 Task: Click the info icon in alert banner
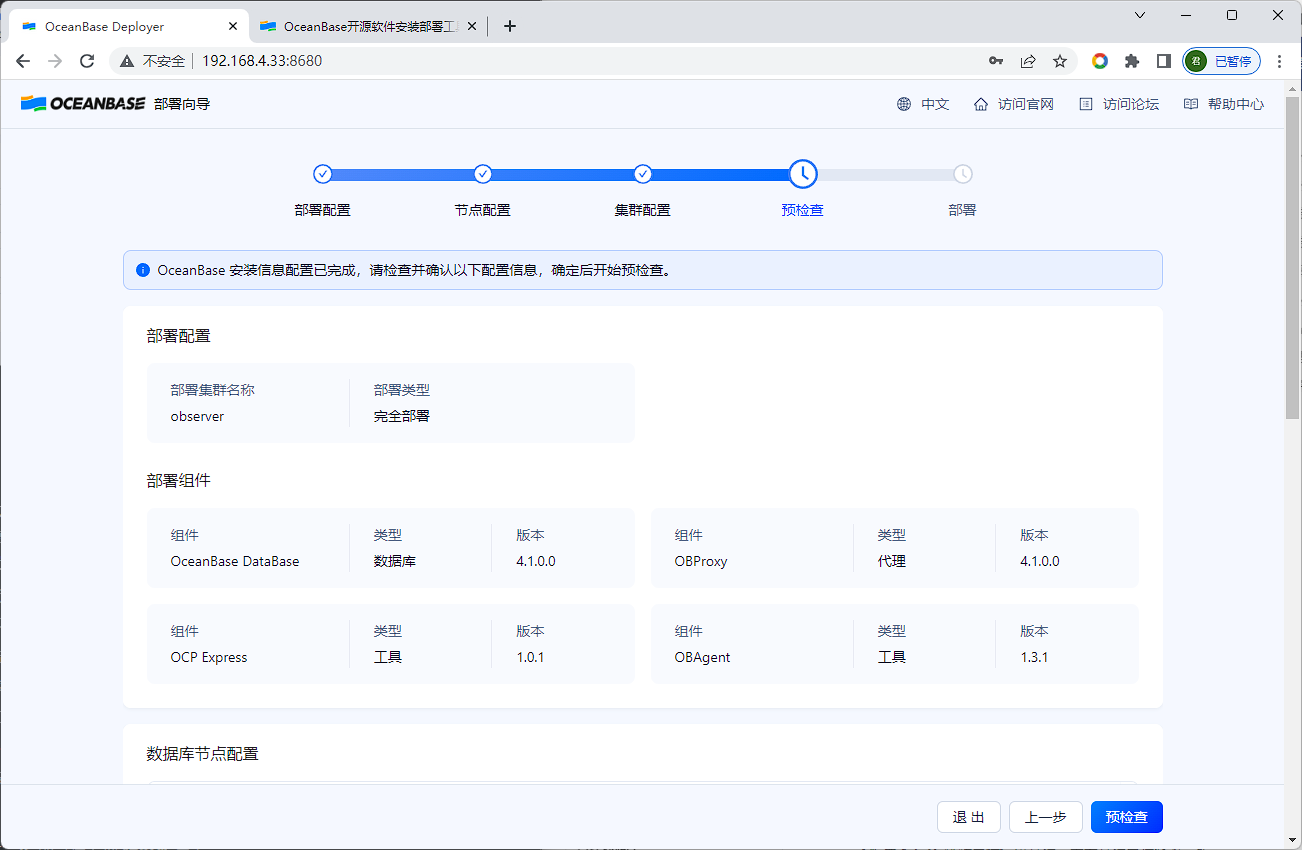click(142, 270)
